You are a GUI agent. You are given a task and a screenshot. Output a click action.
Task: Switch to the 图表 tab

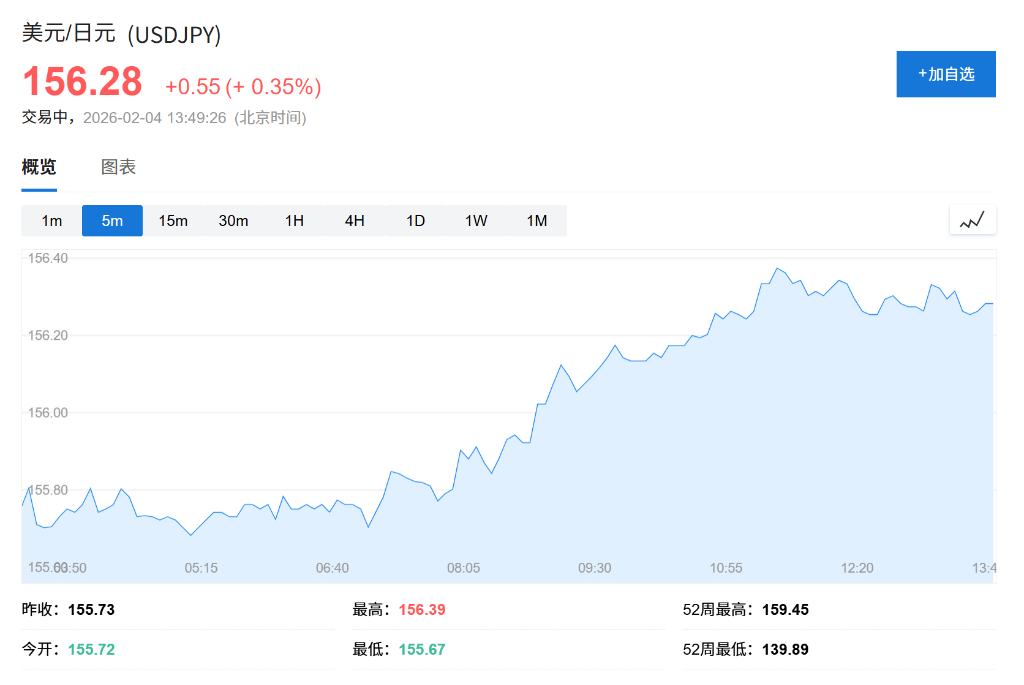[120, 166]
